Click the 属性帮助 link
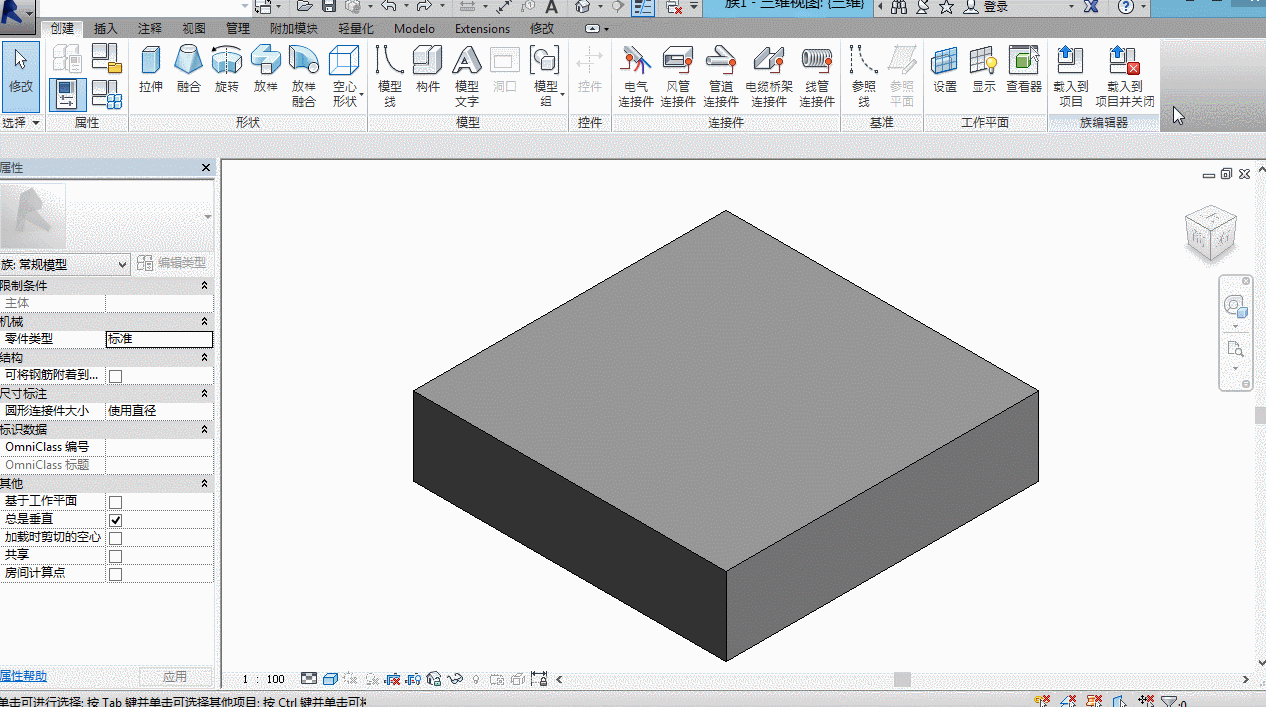The height and width of the screenshot is (707, 1266). [23, 676]
